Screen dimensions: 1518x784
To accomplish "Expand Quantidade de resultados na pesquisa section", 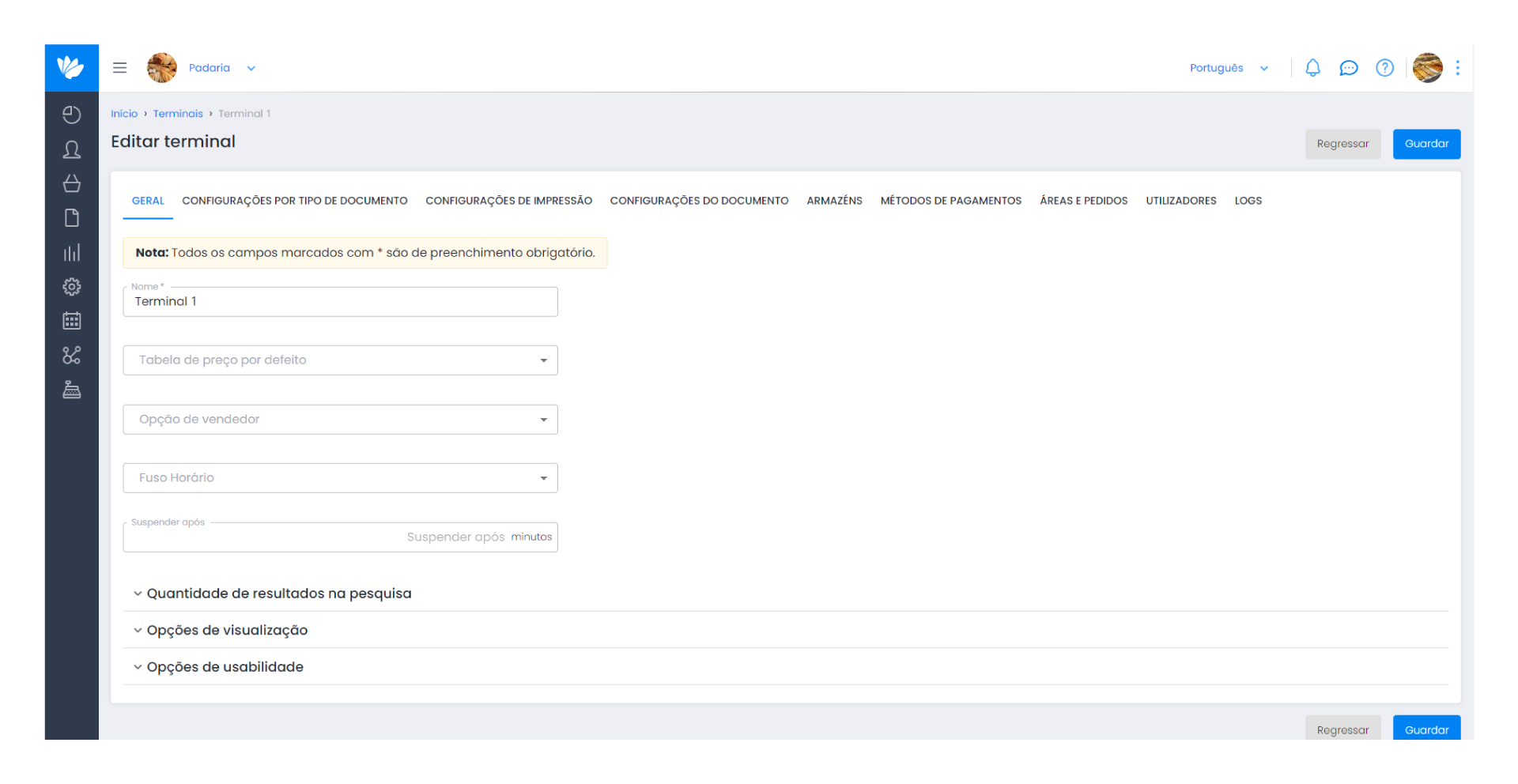I will (x=785, y=594).
